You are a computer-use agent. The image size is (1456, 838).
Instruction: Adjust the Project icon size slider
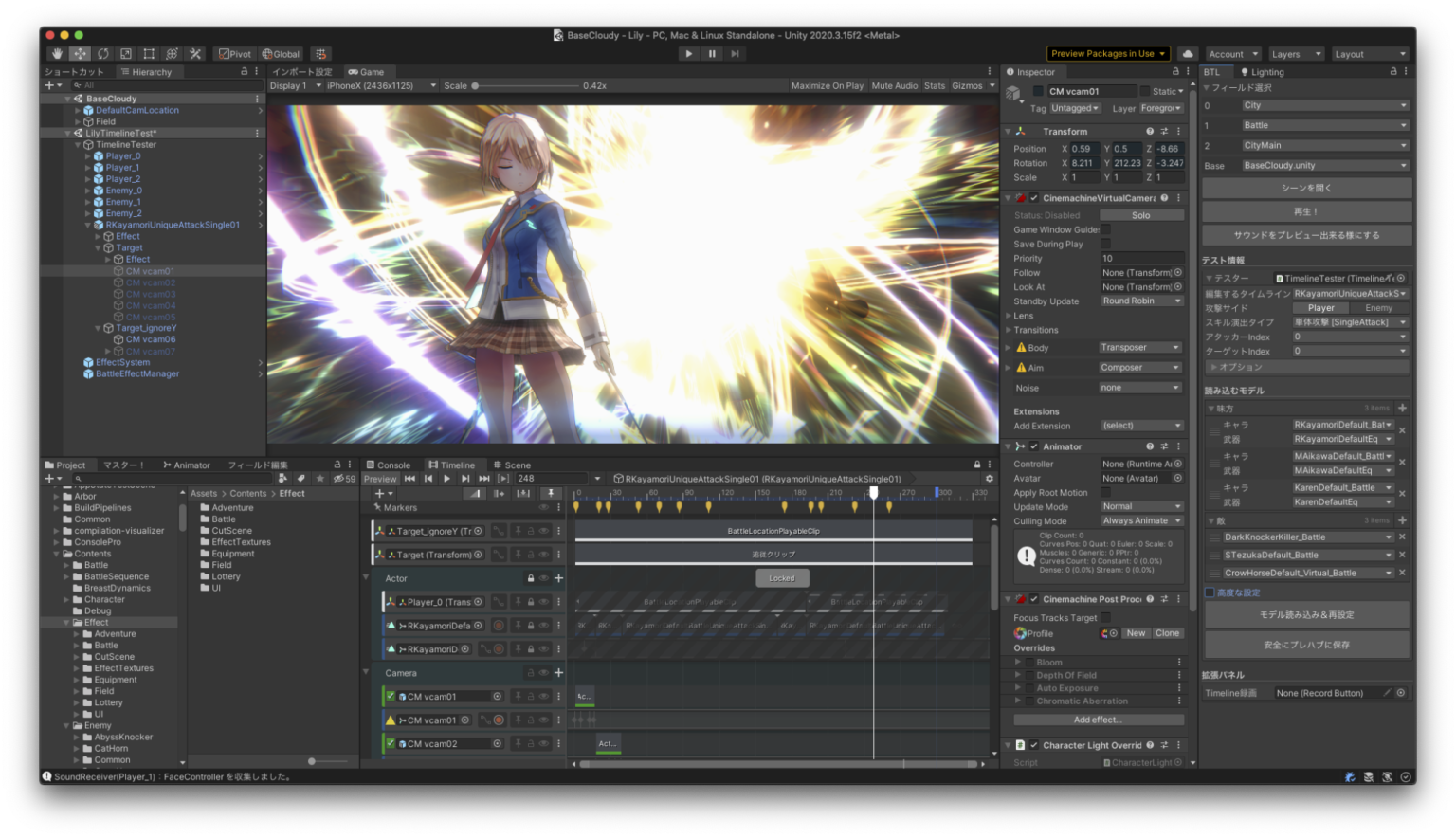(319, 761)
